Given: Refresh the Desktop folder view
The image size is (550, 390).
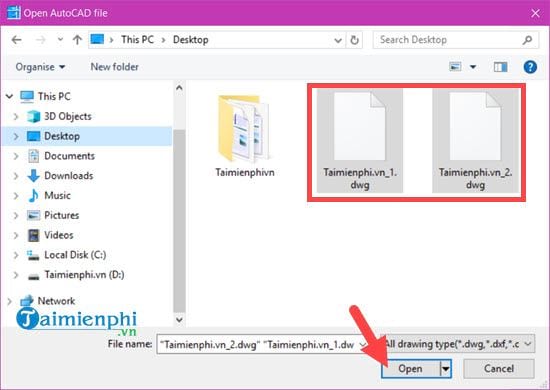Looking at the screenshot, I should 355,40.
